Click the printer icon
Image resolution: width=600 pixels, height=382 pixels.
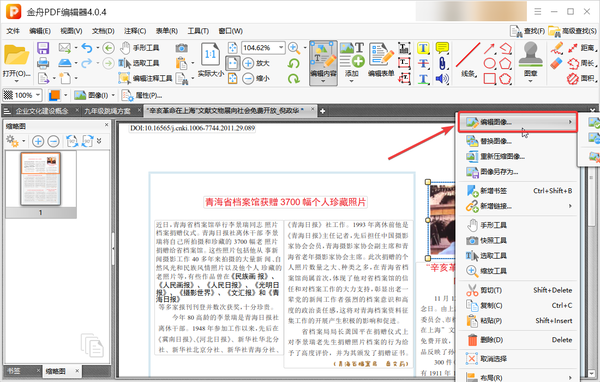[43, 63]
